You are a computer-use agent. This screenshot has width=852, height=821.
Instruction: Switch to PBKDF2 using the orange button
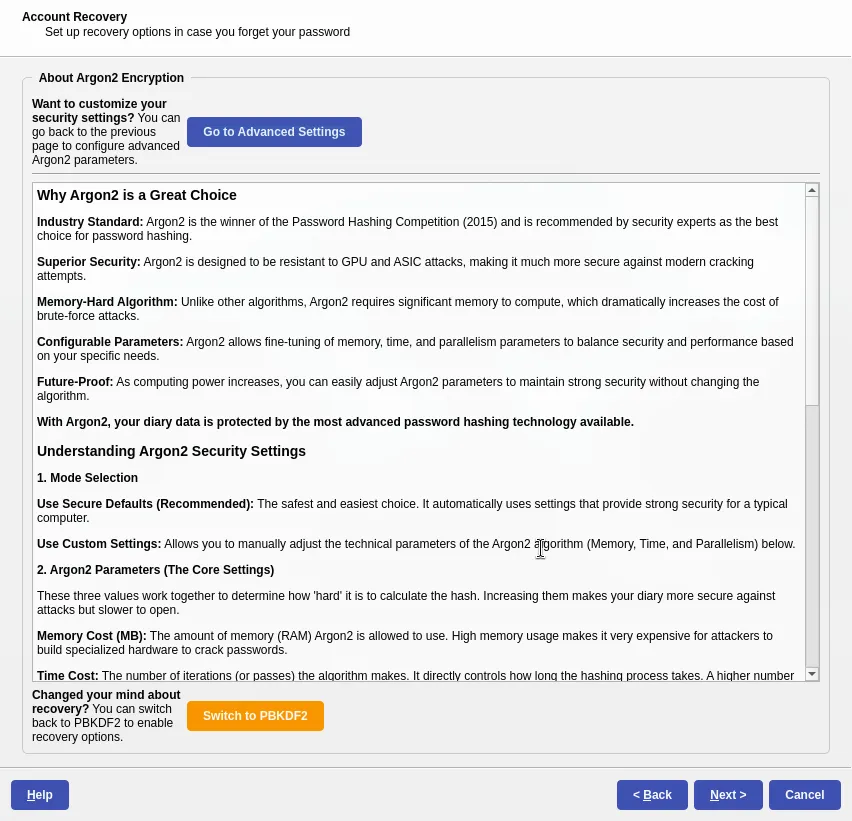click(255, 716)
